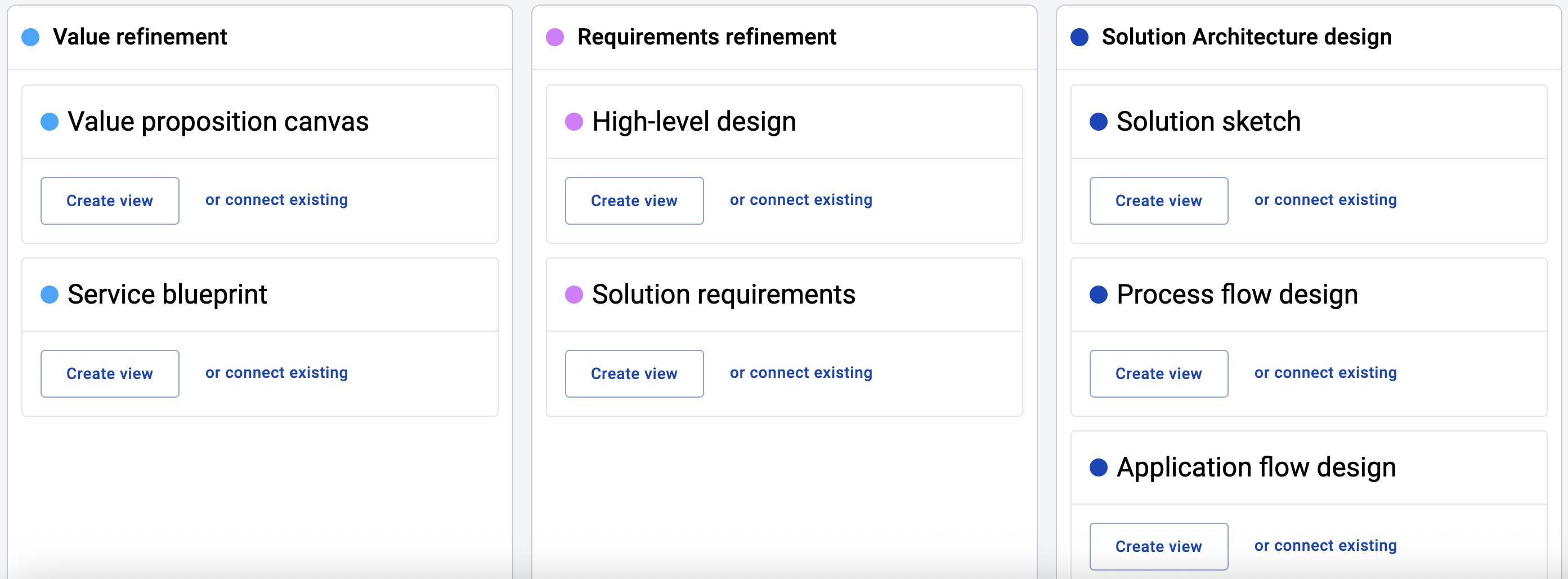Click the dark blue dot beside Solution Architecture design
The image size is (1568, 579).
(1079, 38)
